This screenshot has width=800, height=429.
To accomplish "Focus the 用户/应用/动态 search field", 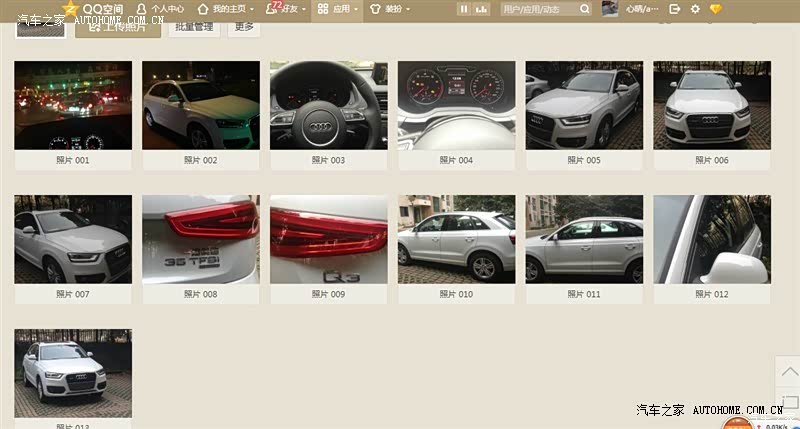I will coord(538,9).
